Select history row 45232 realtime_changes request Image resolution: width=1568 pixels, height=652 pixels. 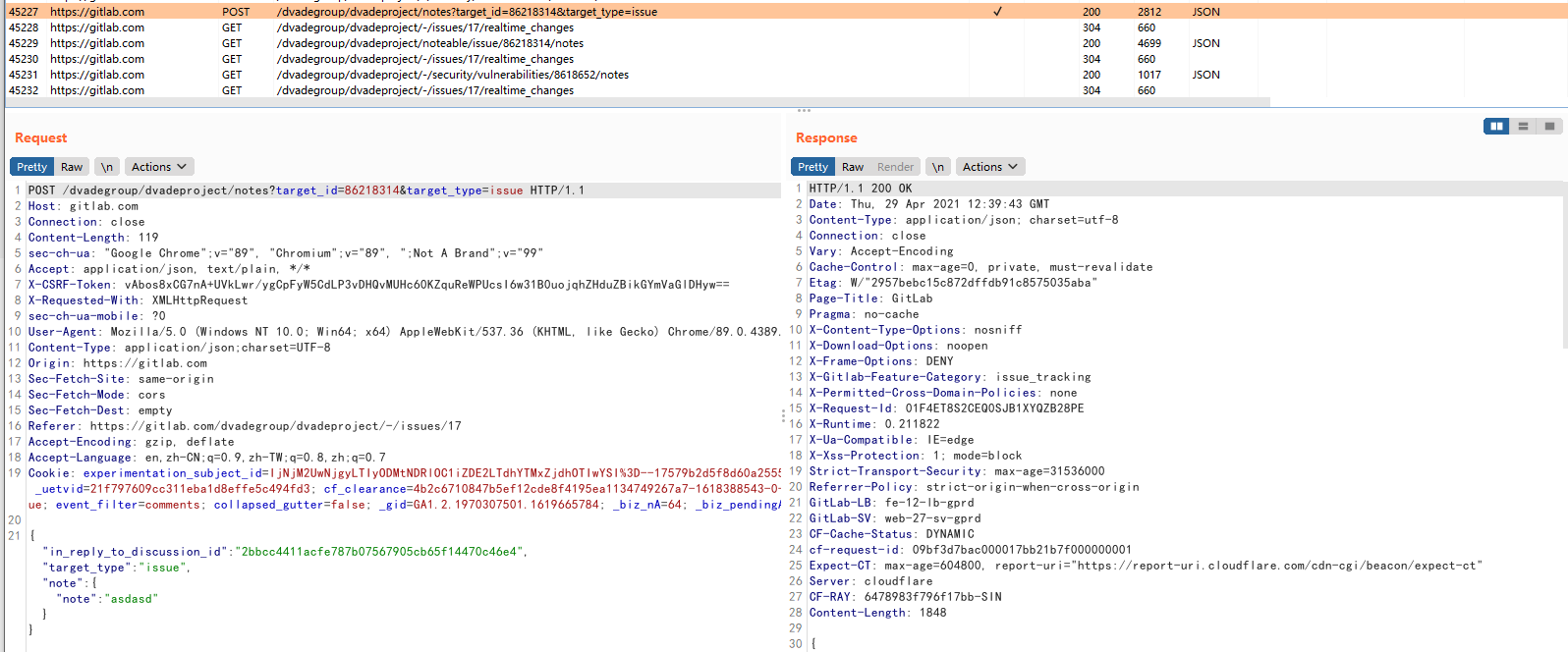(x=424, y=90)
